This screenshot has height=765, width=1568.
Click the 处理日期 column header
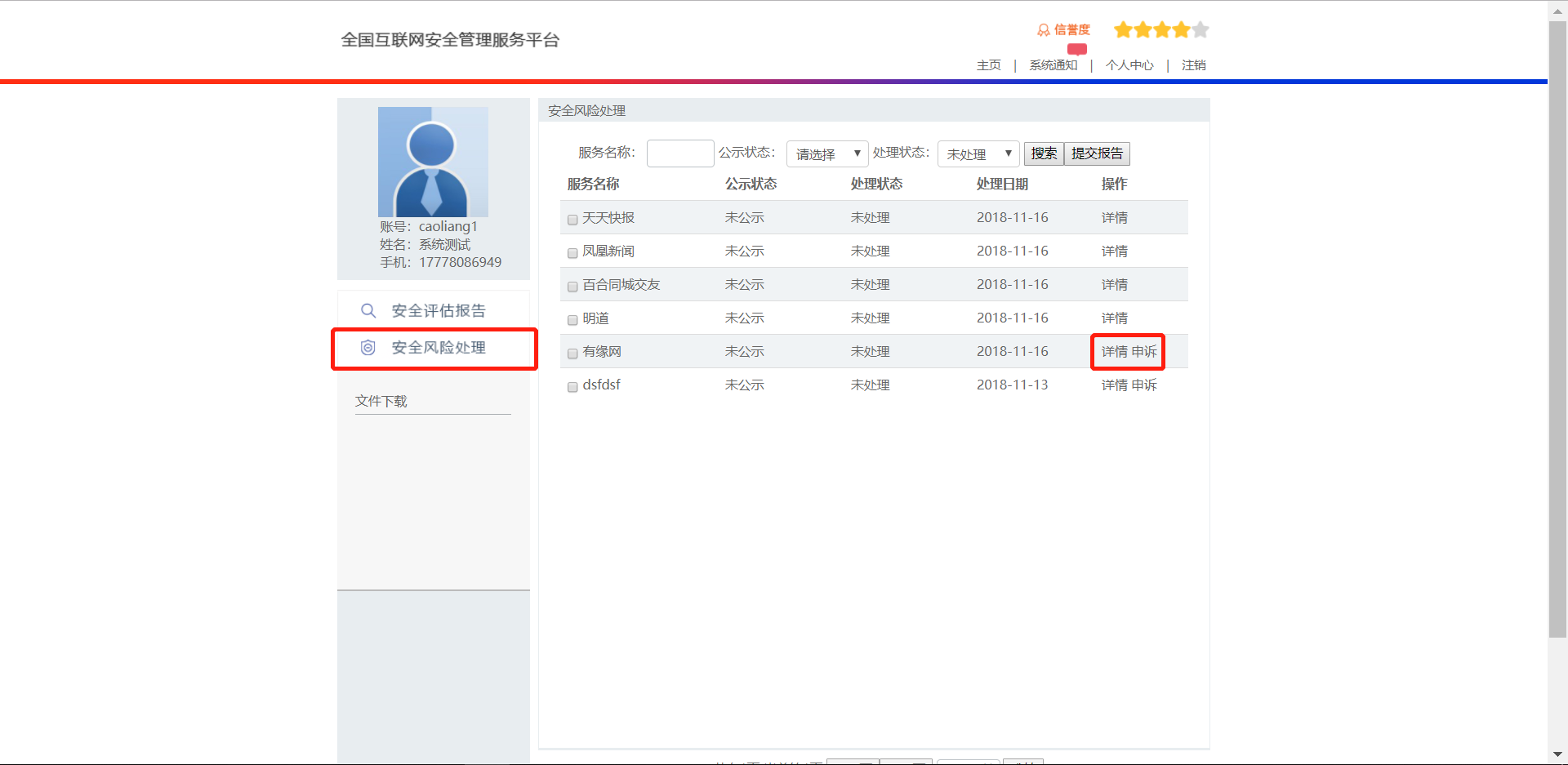click(x=1002, y=185)
